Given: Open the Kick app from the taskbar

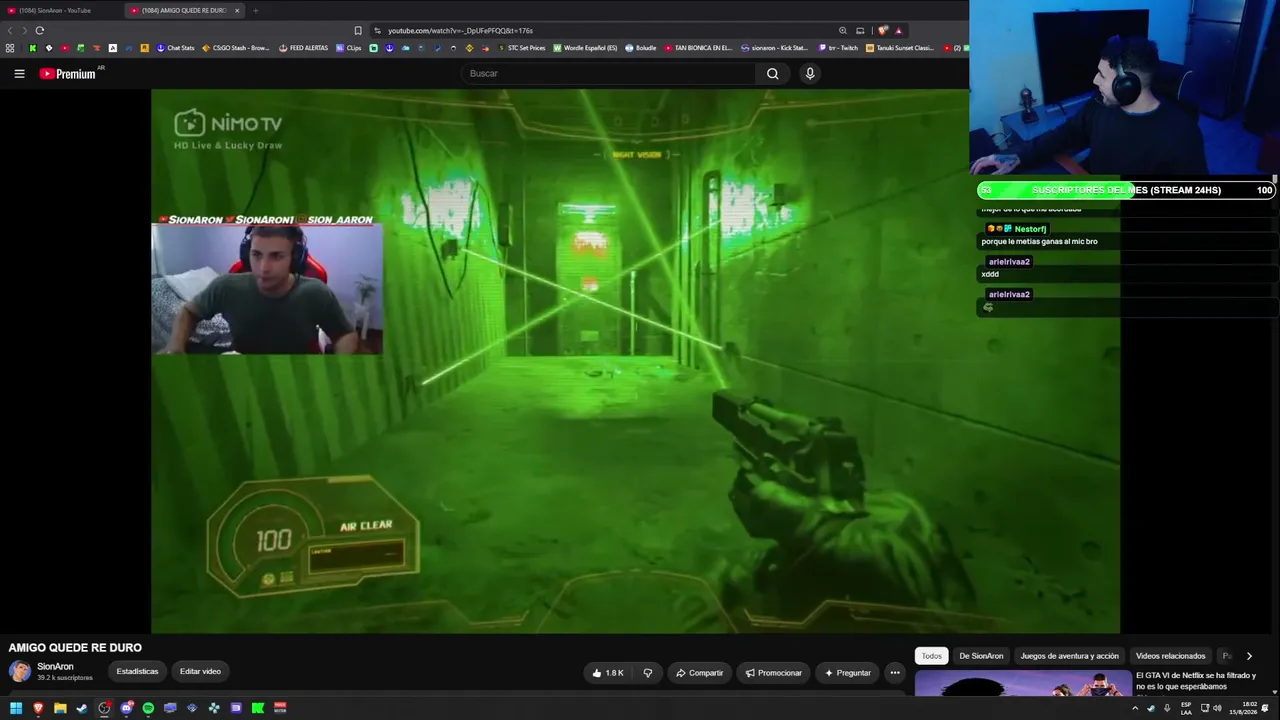Looking at the screenshot, I should pos(258,708).
